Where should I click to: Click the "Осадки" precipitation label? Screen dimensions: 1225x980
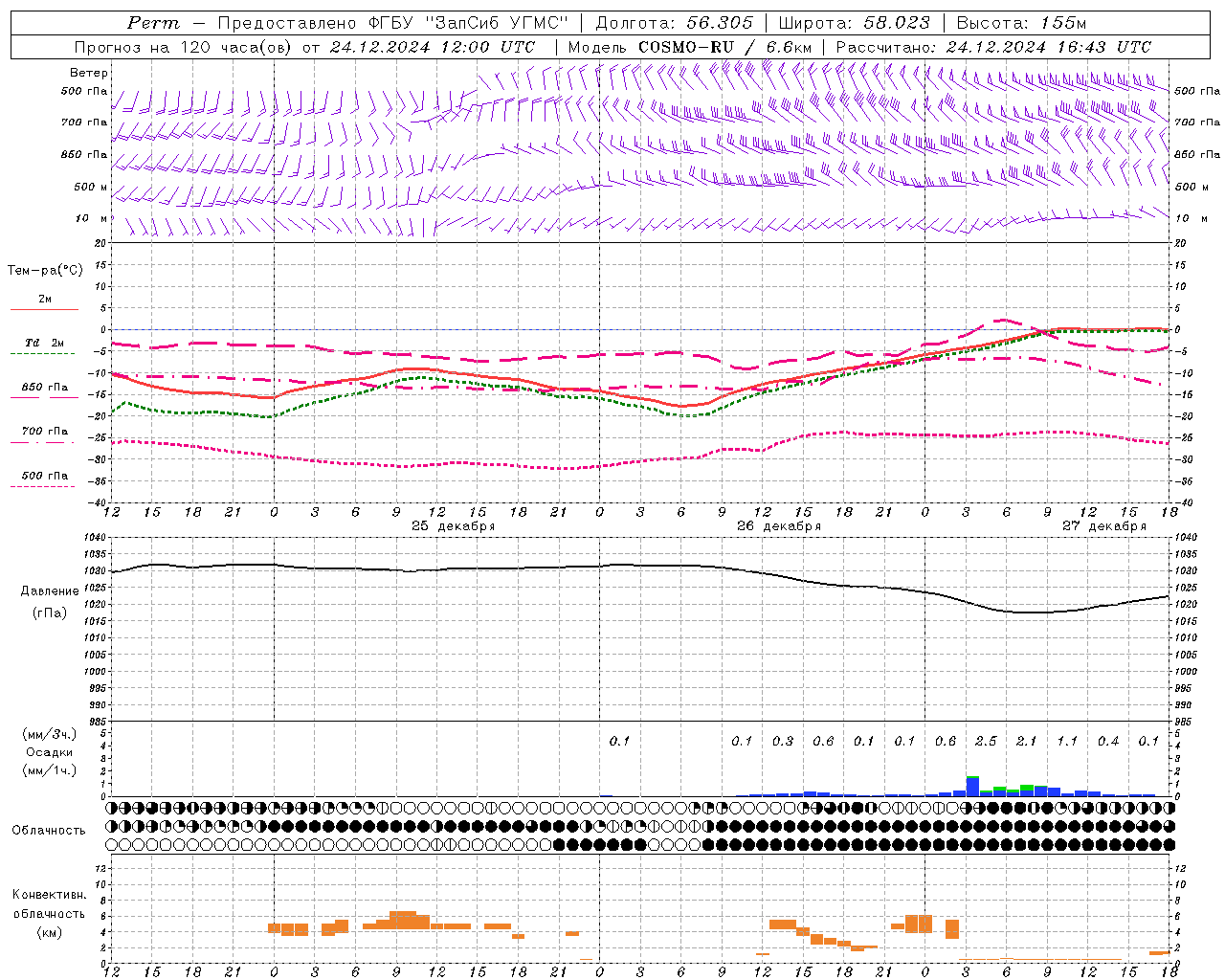[50, 752]
